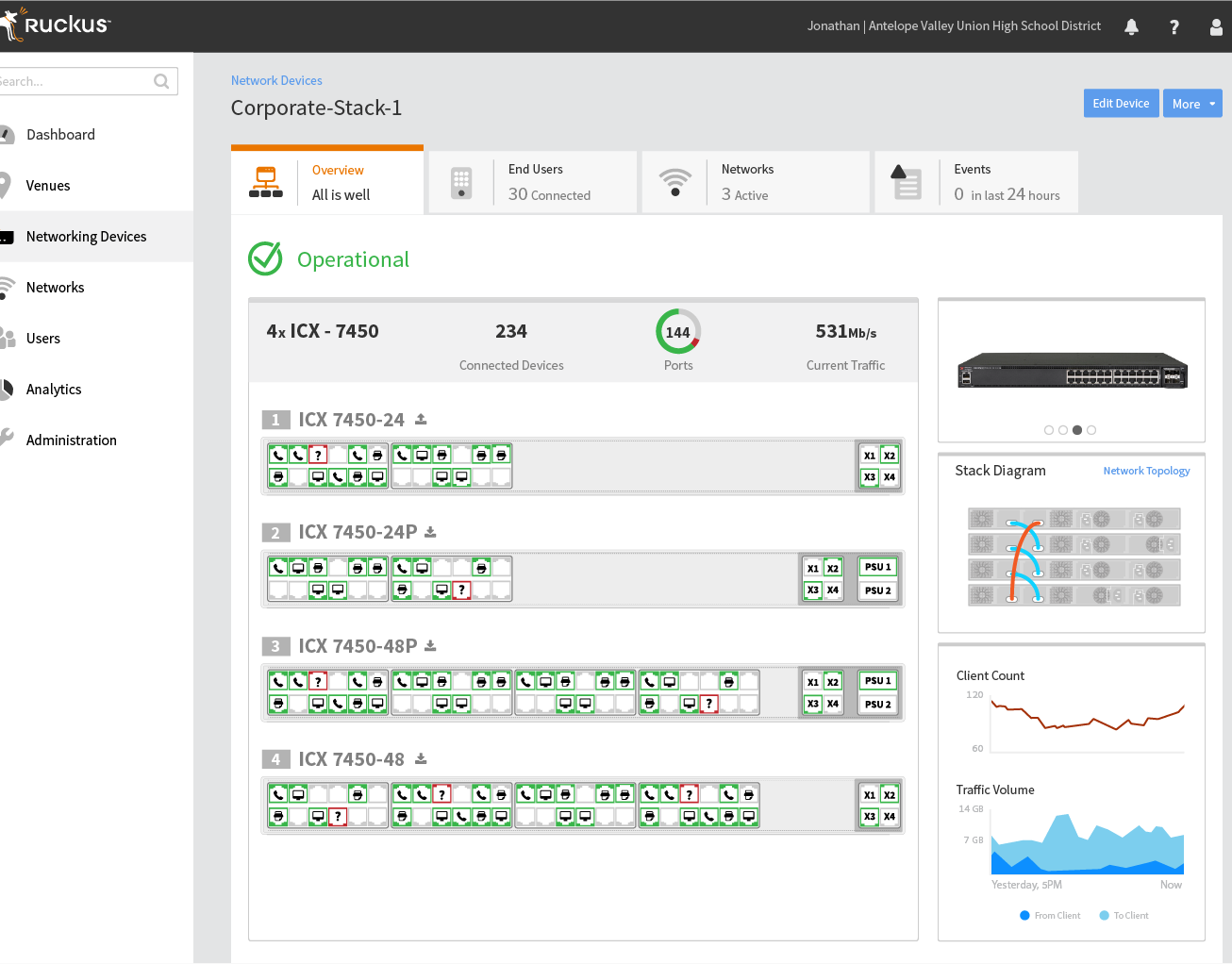Open the Network Topology link
Image resolution: width=1232 pixels, height=964 pixels.
(1146, 471)
